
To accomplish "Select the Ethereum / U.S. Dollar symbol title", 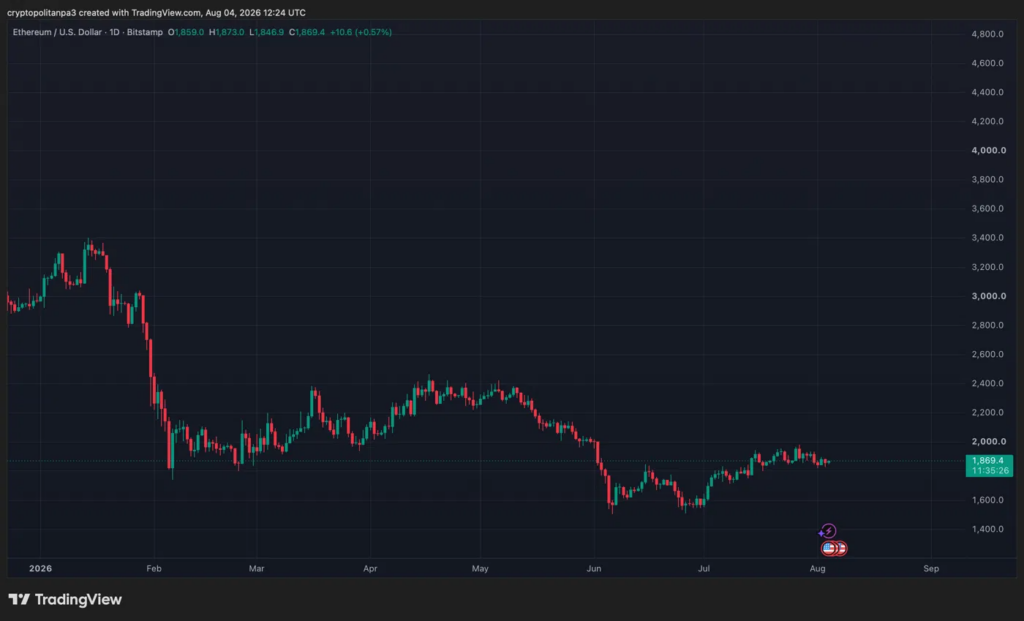I will [59, 32].
